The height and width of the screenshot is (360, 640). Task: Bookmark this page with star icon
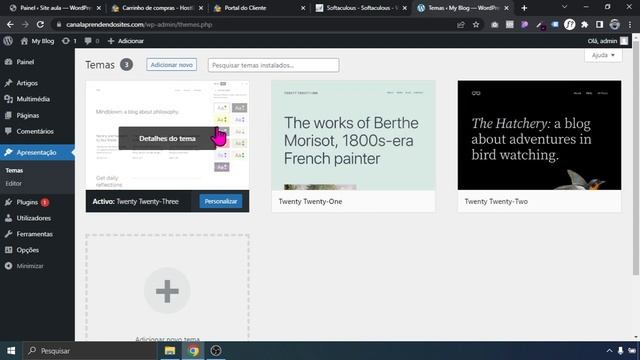pyautogui.click(x=476, y=24)
